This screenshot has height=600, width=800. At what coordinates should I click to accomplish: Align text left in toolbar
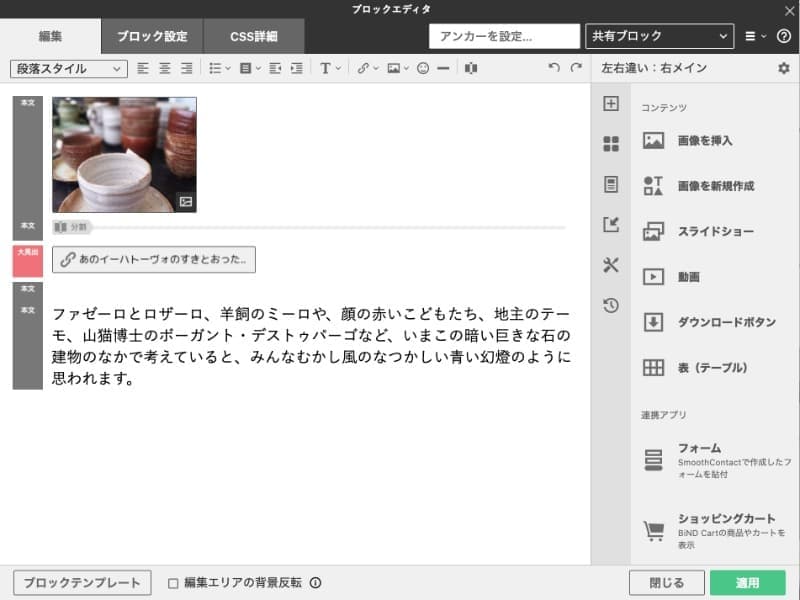pyautogui.click(x=143, y=68)
